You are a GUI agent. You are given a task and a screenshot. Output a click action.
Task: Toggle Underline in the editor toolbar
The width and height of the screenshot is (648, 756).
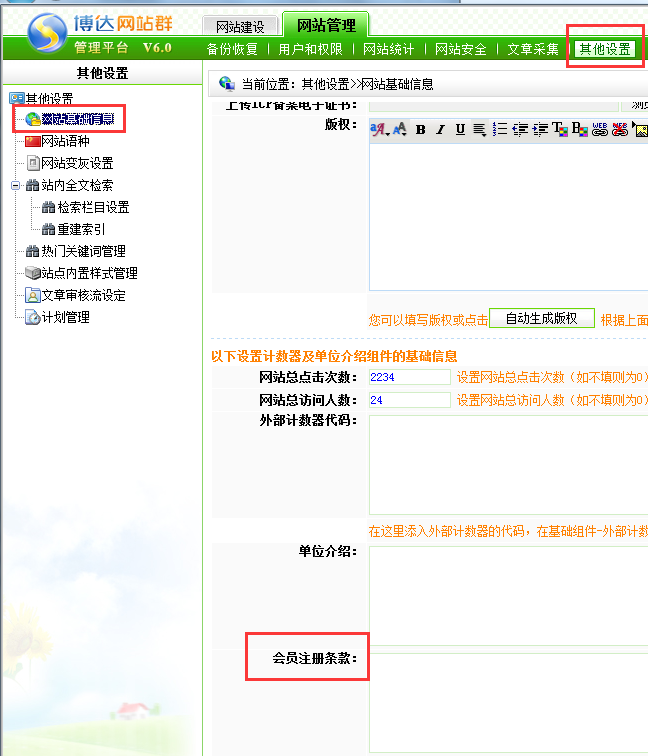tap(460, 129)
